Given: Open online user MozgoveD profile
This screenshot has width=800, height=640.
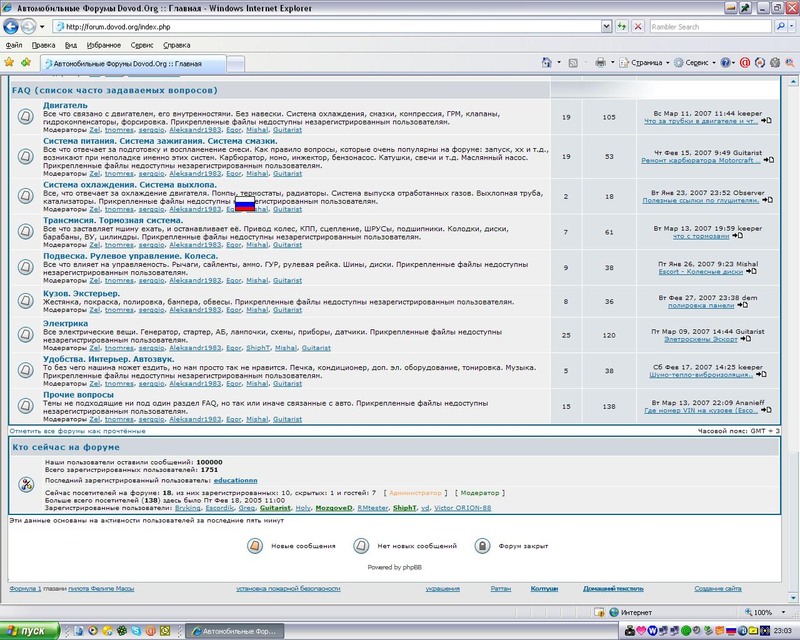Looking at the screenshot, I should click(334, 508).
